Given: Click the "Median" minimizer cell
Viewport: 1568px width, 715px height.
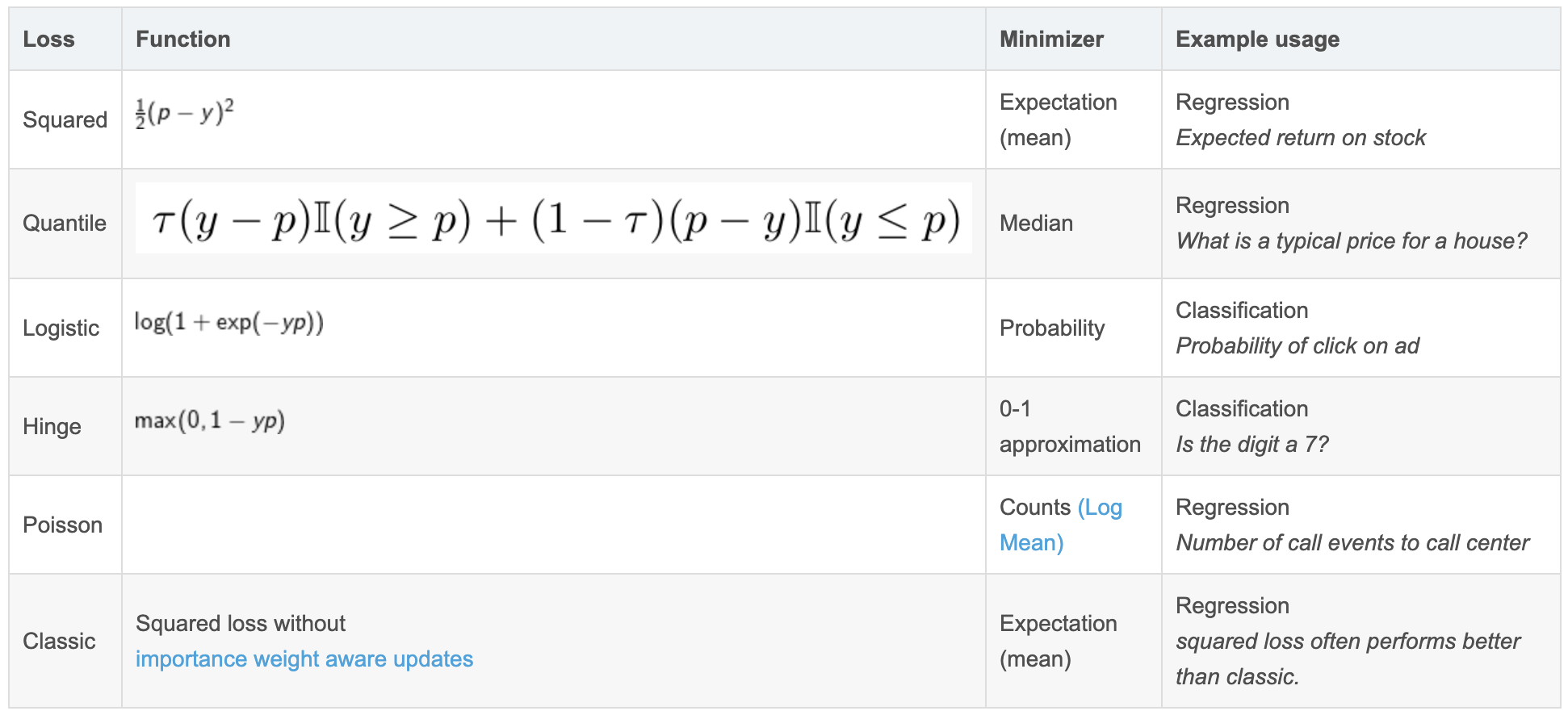Looking at the screenshot, I should (x=1036, y=224).
